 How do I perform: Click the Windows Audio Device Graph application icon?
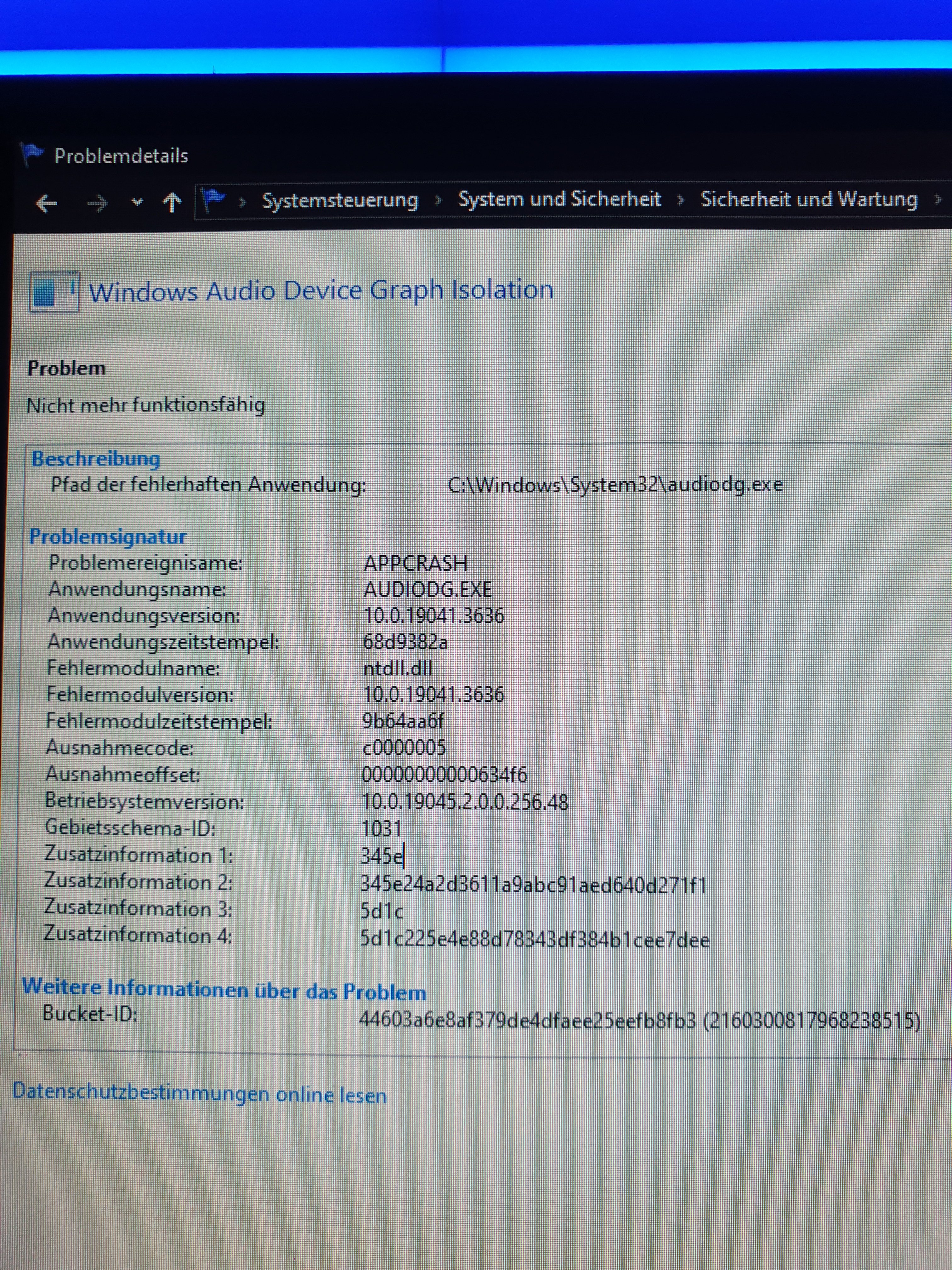[x=54, y=292]
